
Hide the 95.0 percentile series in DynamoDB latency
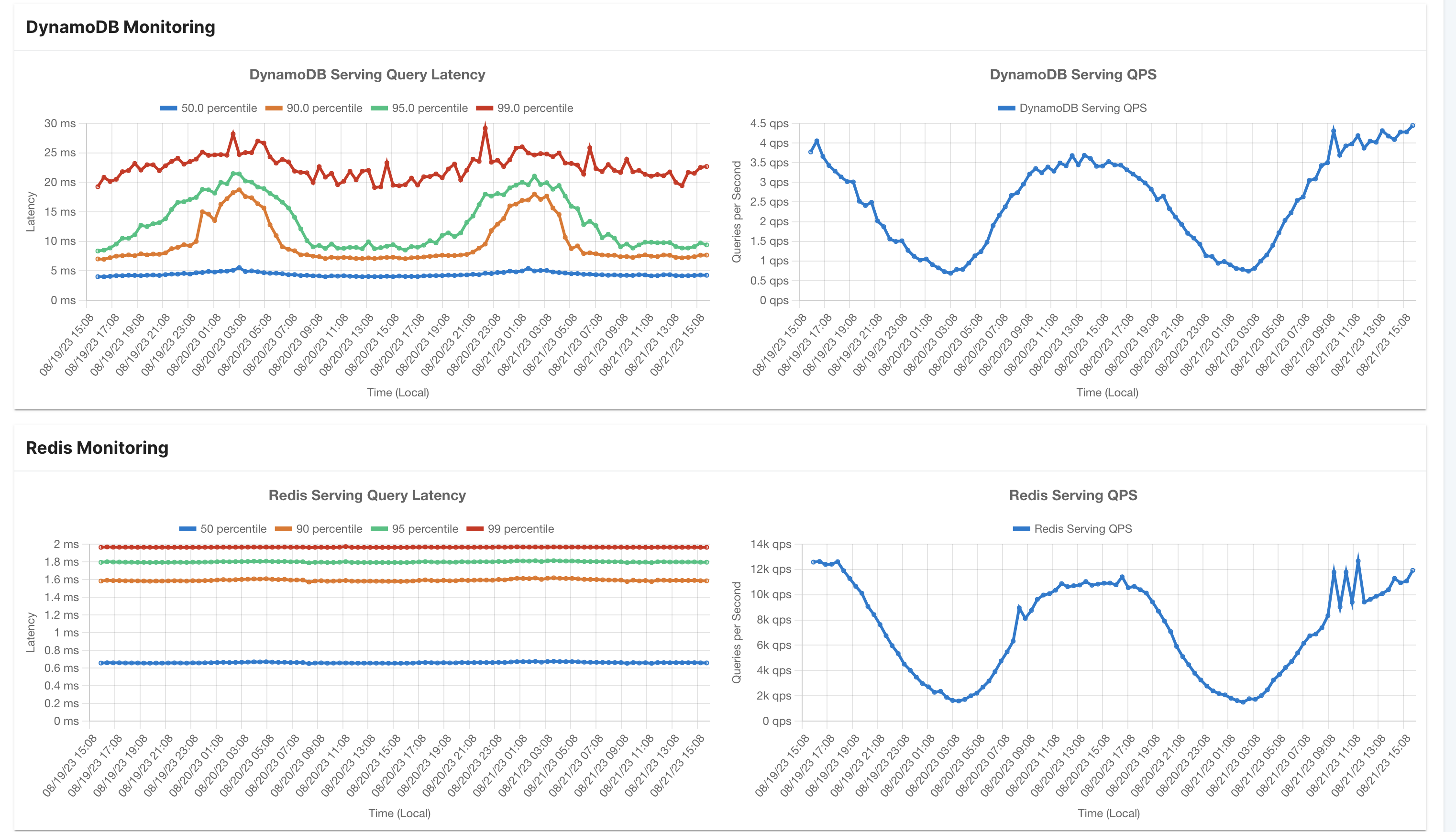[419, 108]
